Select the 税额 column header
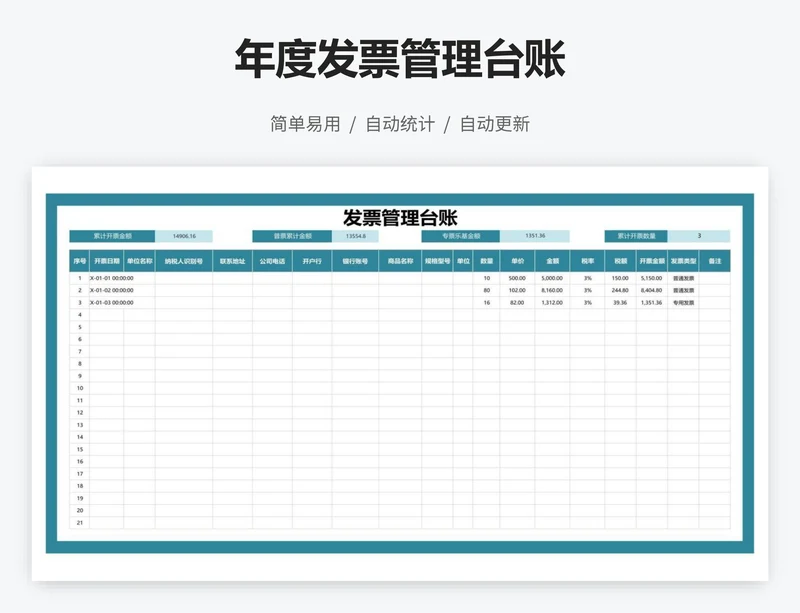 click(620, 261)
